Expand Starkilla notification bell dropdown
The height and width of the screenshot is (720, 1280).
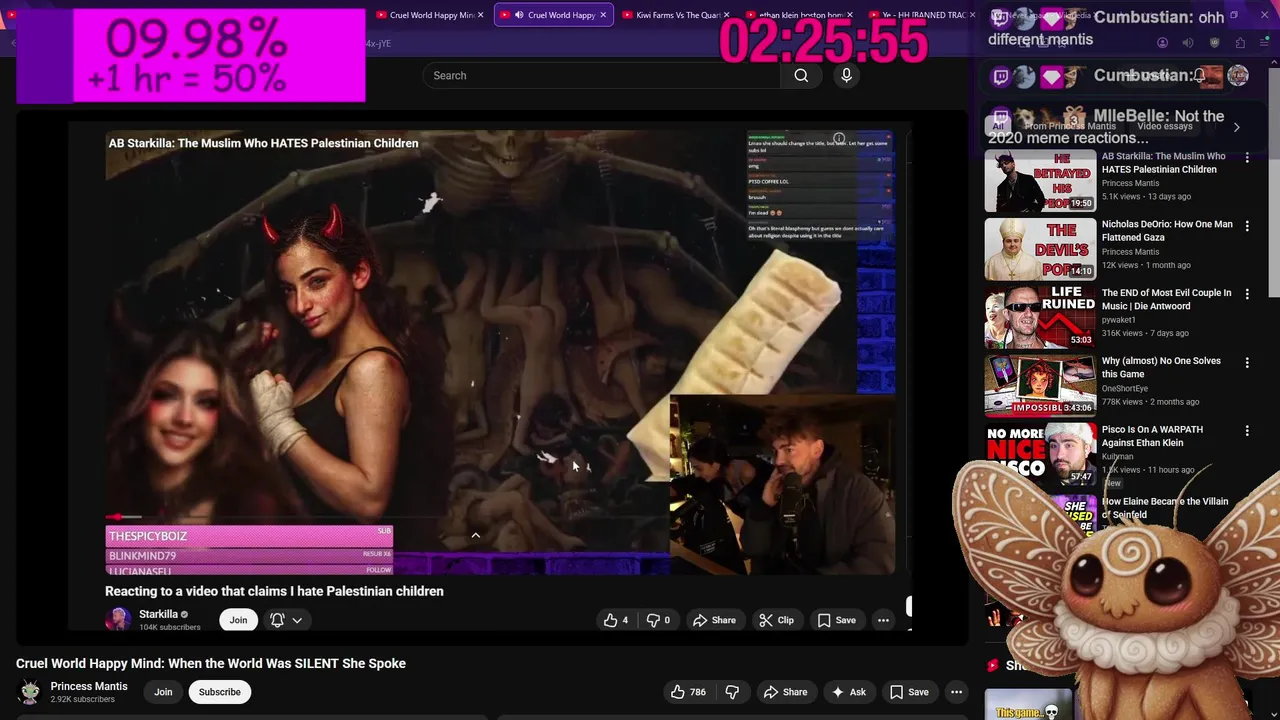(x=285, y=620)
